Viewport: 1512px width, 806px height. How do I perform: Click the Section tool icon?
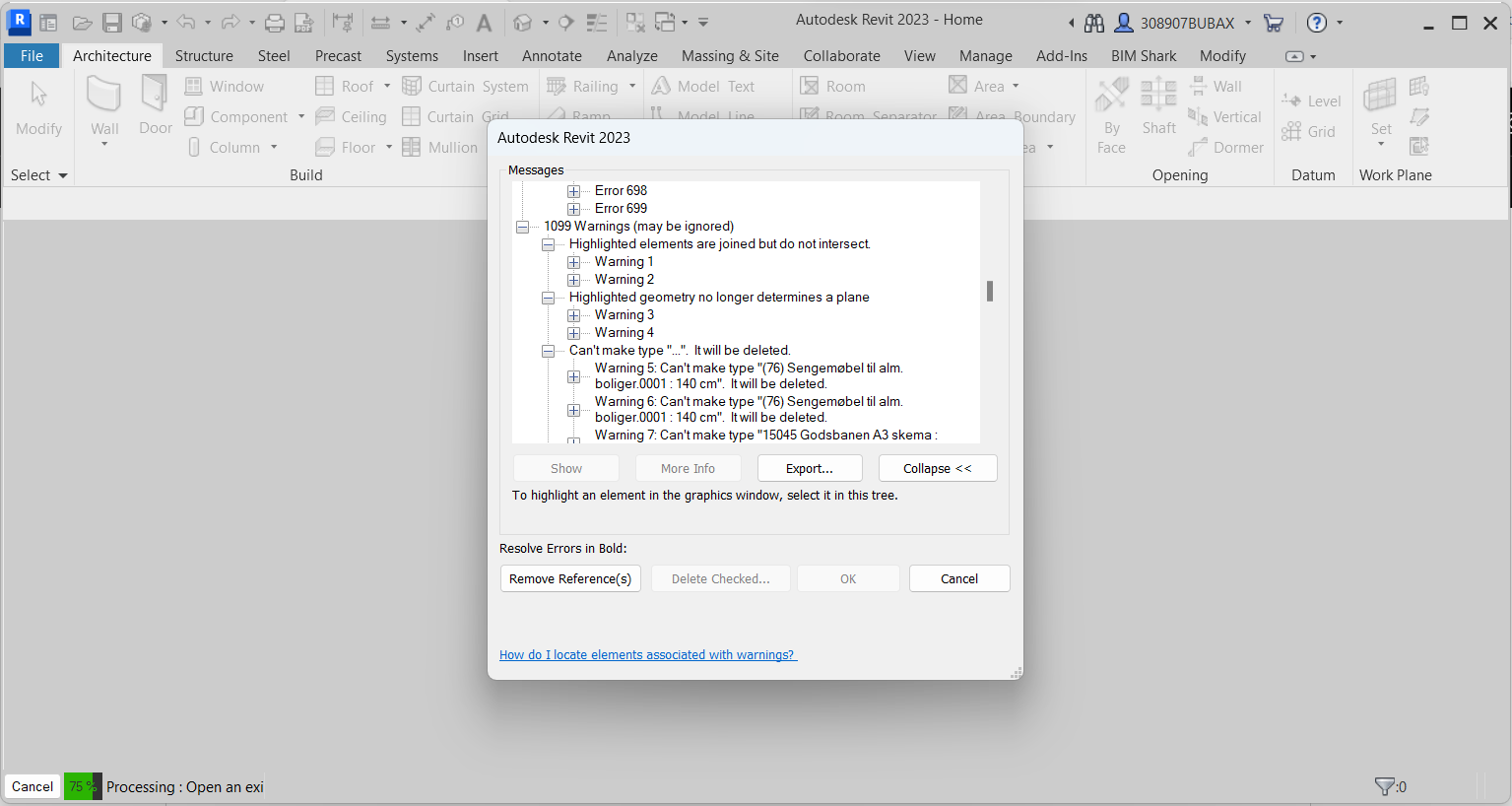pyautogui.click(x=566, y=22)
